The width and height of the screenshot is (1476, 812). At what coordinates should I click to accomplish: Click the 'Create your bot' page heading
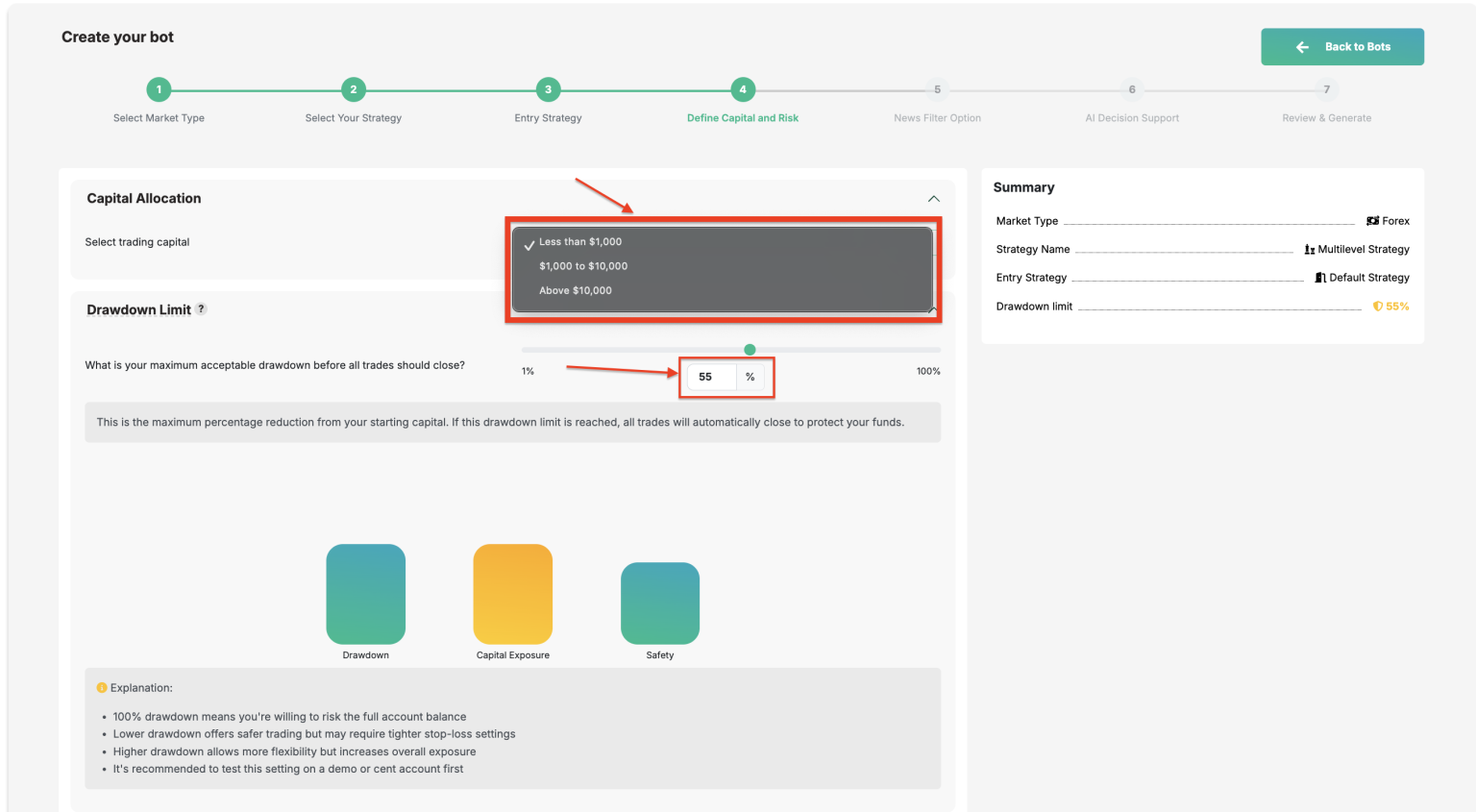pyautogui.click(x=117, y=37)
